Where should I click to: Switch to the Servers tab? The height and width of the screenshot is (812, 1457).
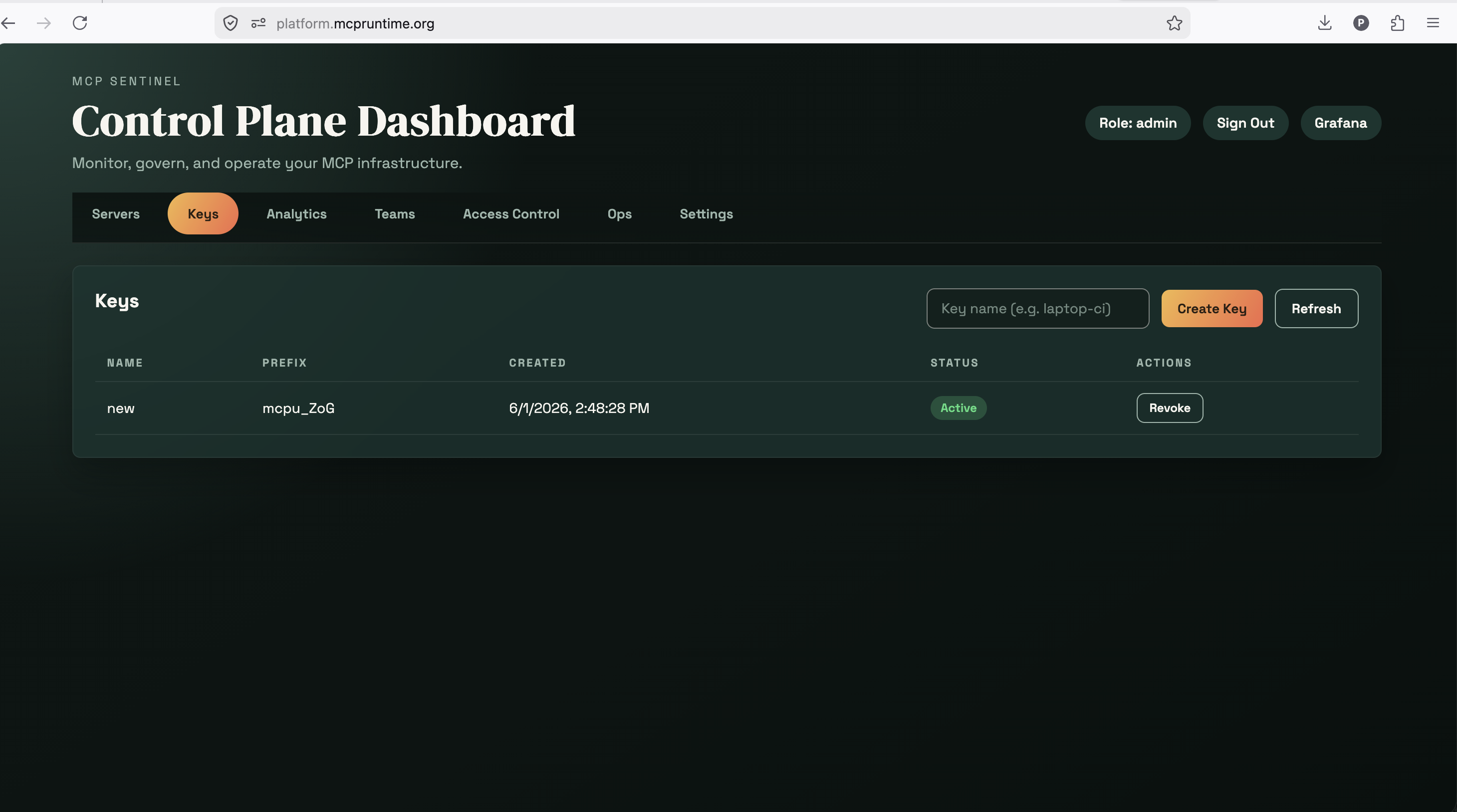(x=116, y=214)
